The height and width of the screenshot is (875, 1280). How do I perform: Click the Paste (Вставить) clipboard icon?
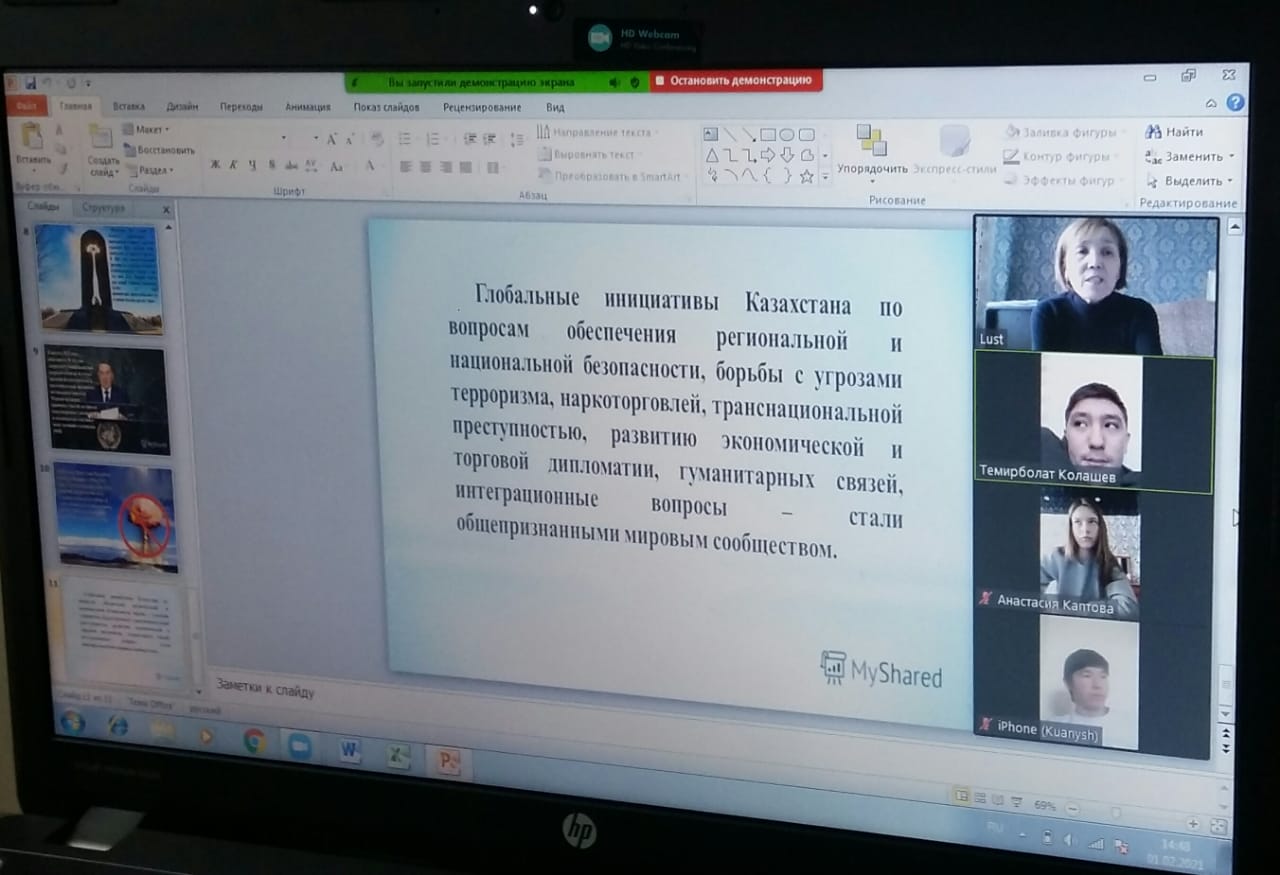[x=32, y=137]
